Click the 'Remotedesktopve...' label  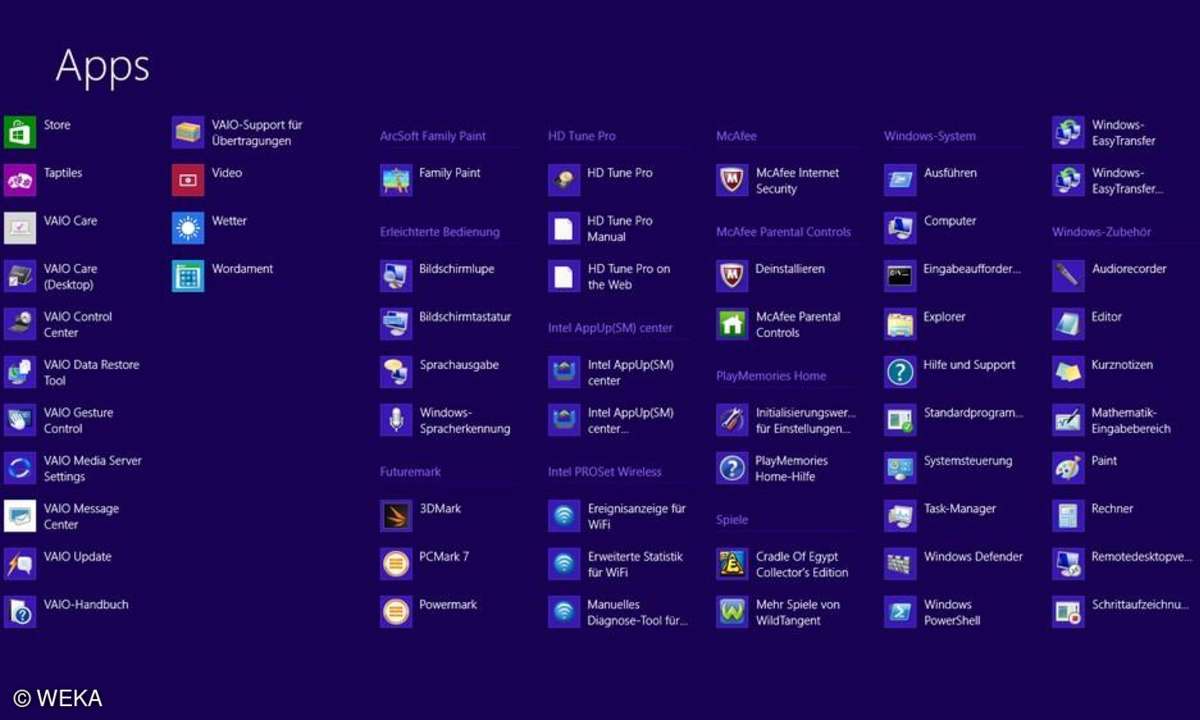click(x=1142, y=557)
